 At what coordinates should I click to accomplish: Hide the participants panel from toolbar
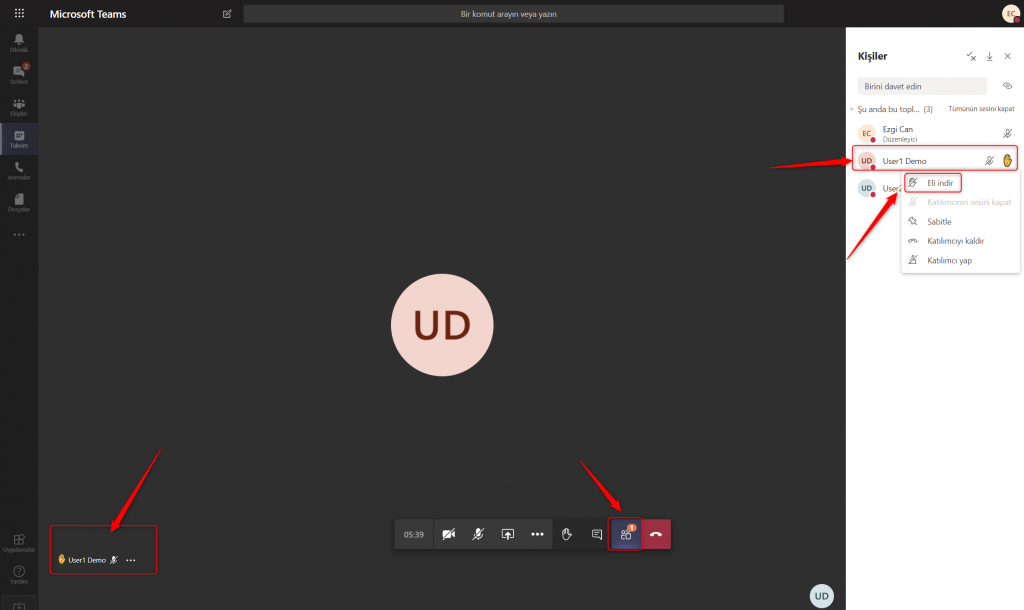(x=626, y=534)
